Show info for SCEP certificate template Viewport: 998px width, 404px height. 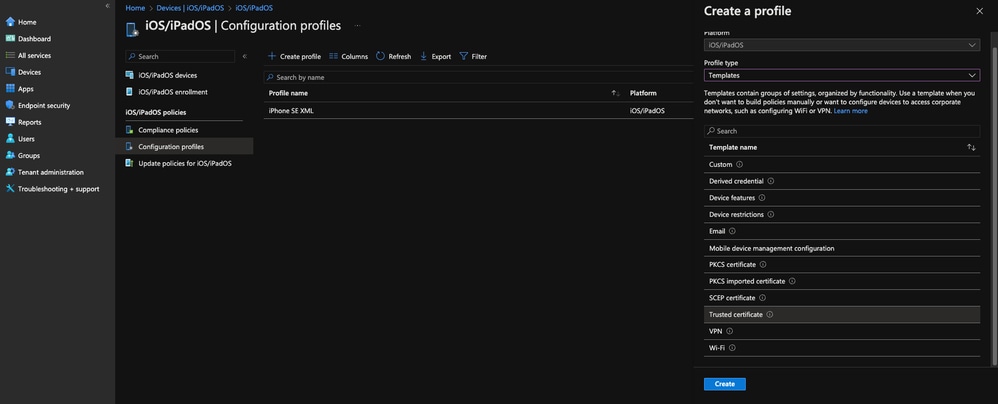(x=763, y=298)
